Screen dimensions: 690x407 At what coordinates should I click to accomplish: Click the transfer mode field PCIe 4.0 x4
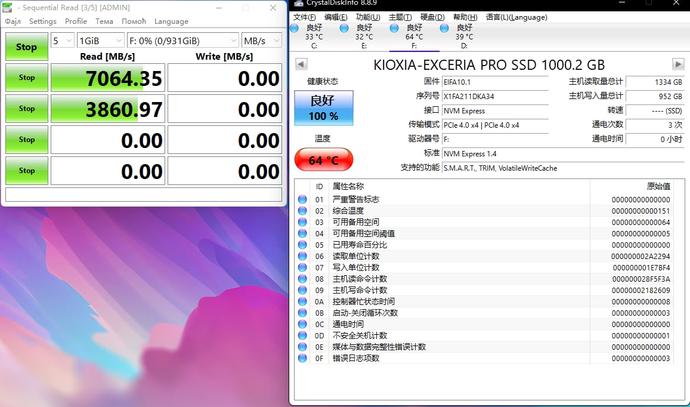coord(495,125)
